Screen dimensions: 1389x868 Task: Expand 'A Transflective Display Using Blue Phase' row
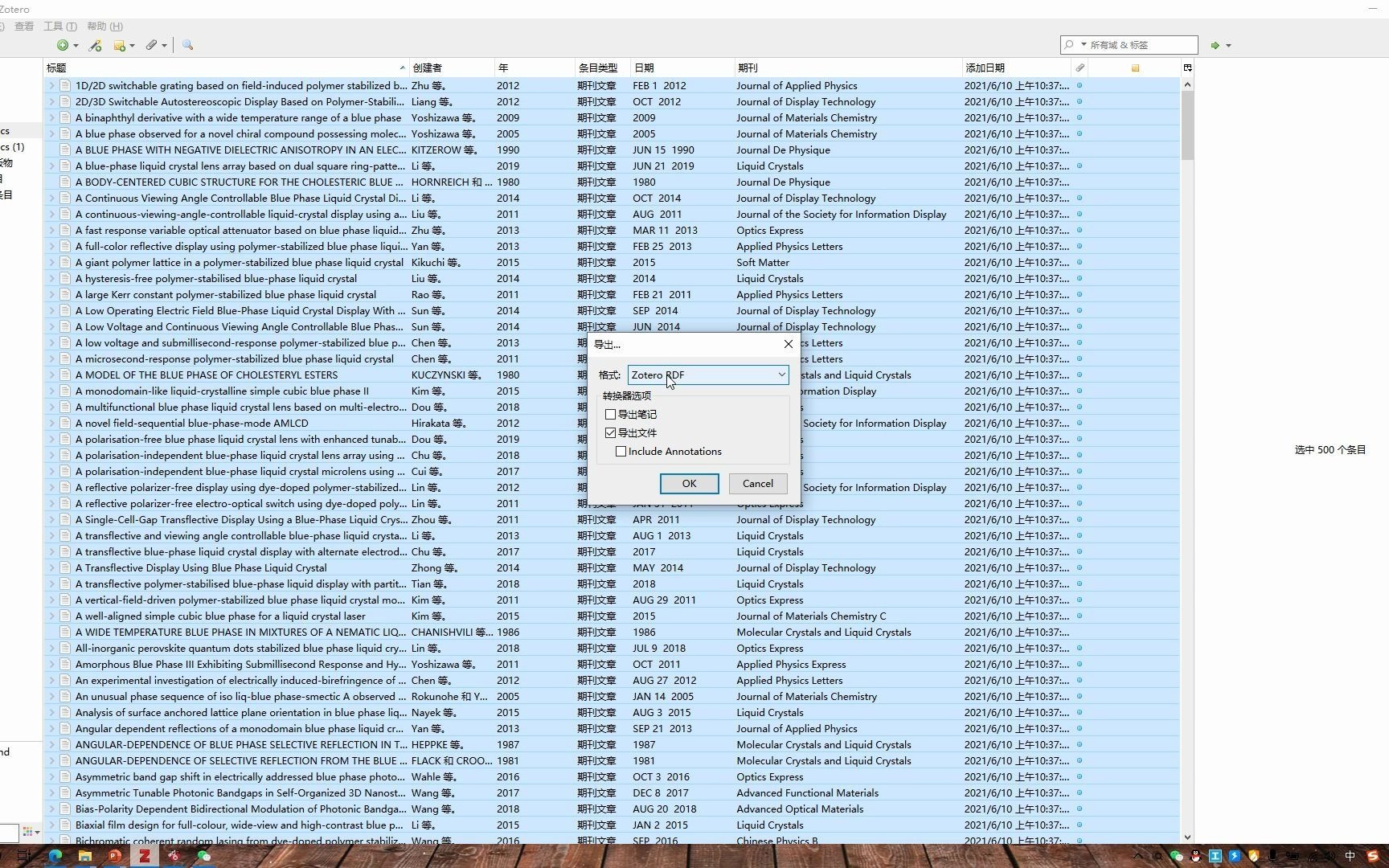(51, 567)
